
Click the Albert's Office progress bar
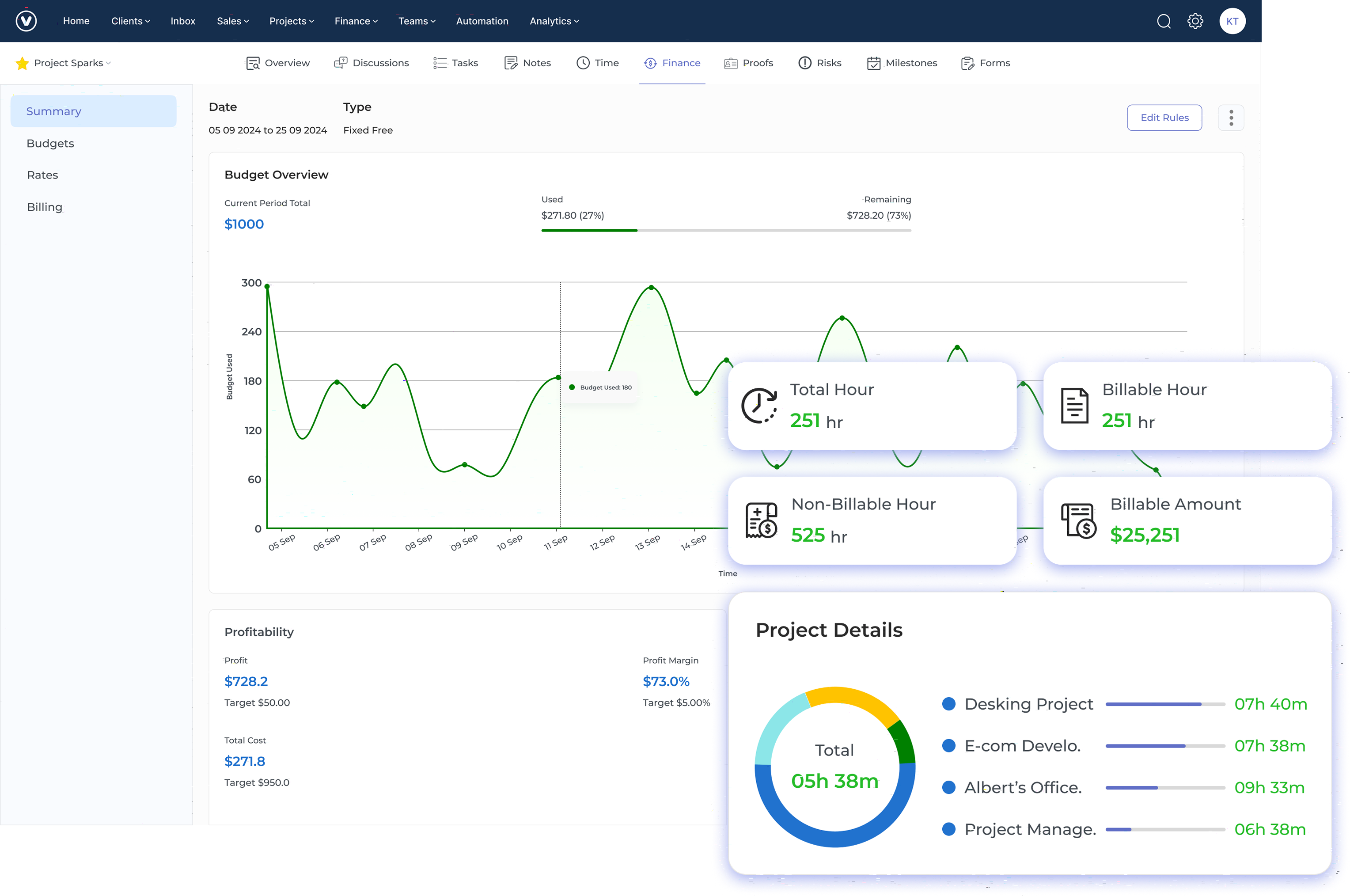(1165, 787)
